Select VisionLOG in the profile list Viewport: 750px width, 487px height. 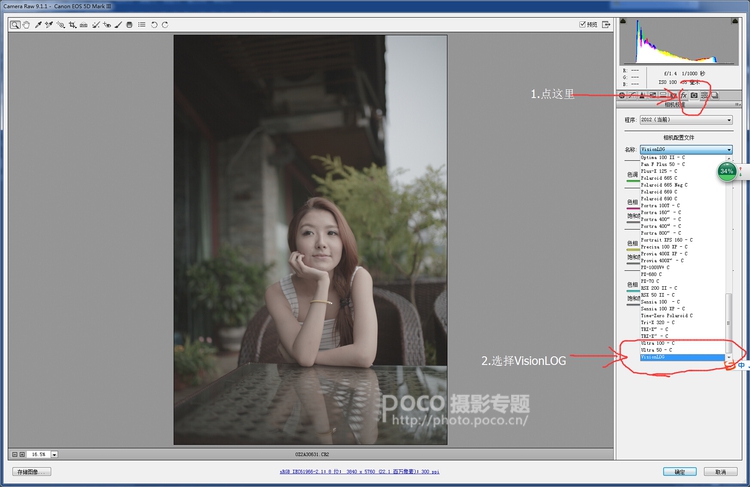(683, 357)
